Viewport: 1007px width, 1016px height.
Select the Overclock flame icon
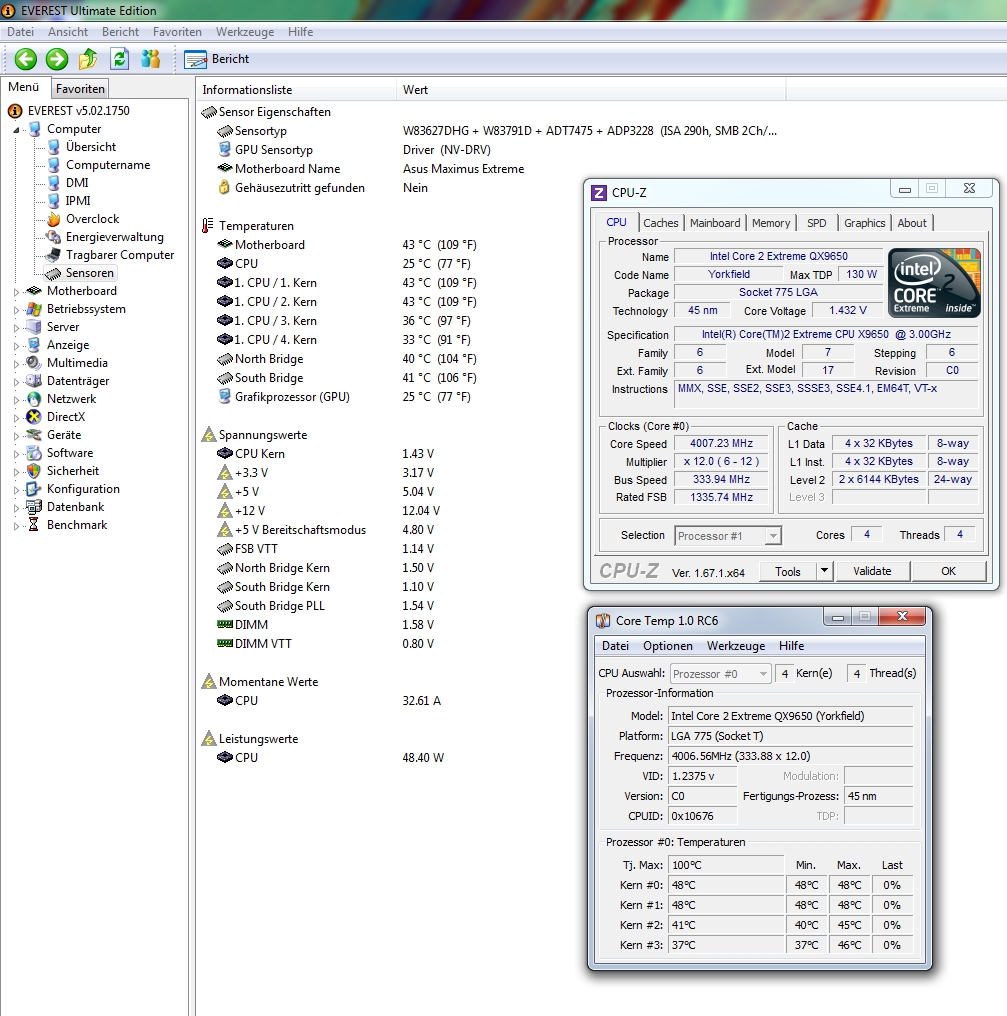[54, 219]
